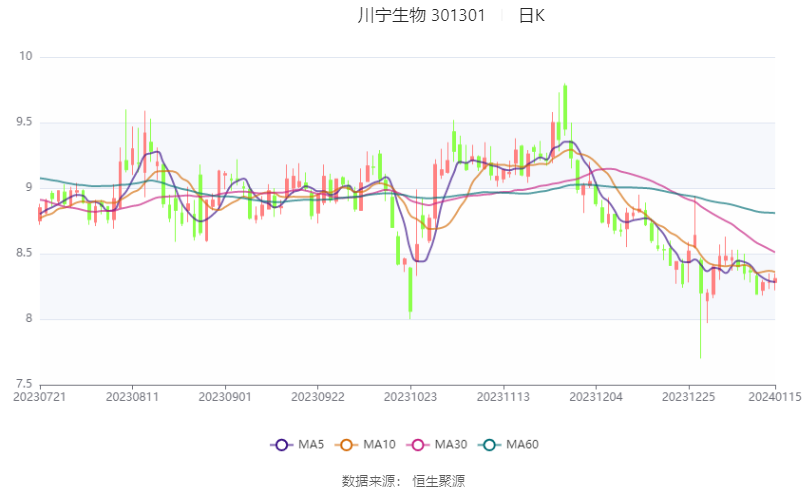Click the data source text 恒生聚源
Image resolution: width=807 pixels, height=491 pixels.
[438, 481]
